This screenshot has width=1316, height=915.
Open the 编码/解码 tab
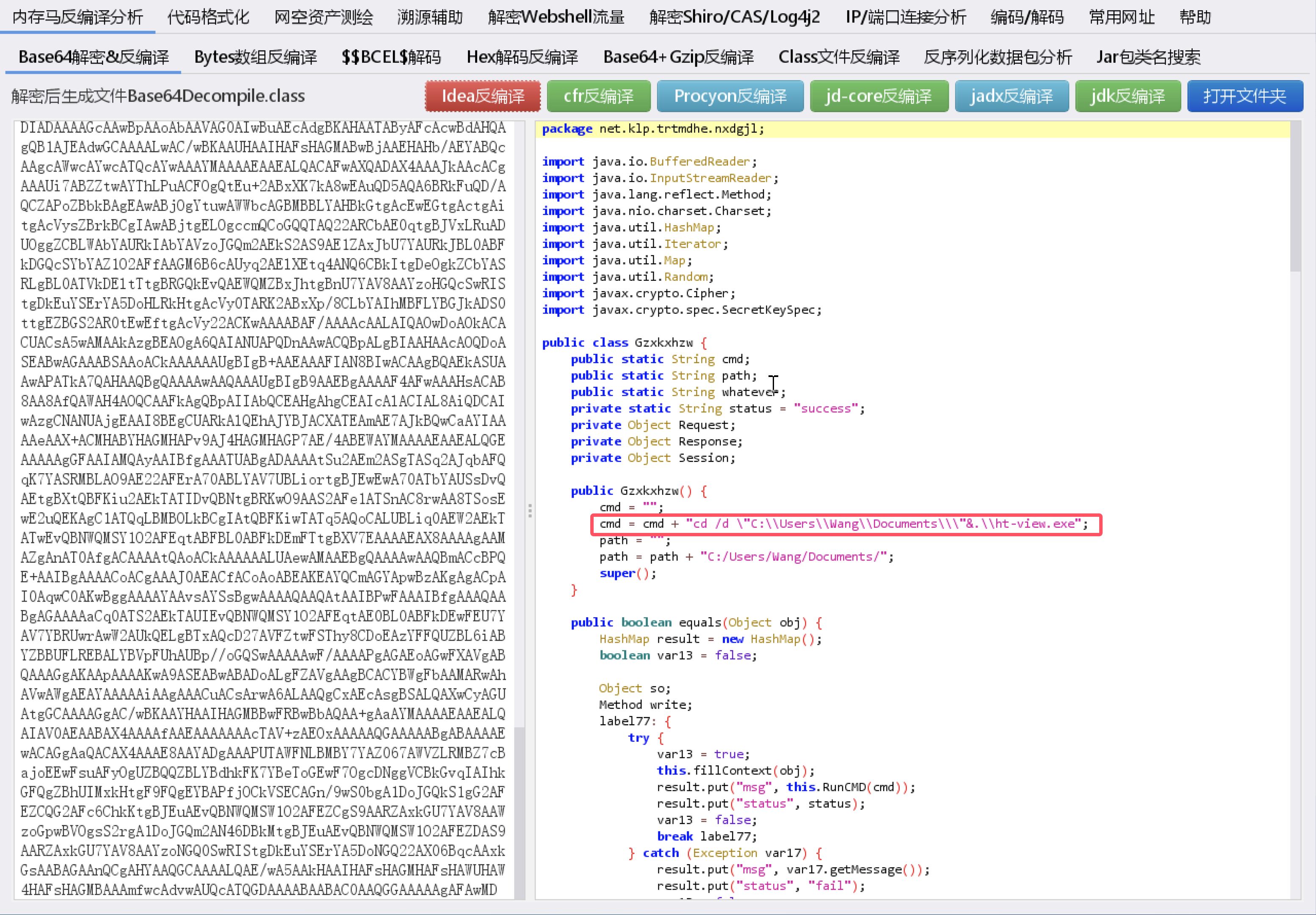click(x=1027, y=17)
